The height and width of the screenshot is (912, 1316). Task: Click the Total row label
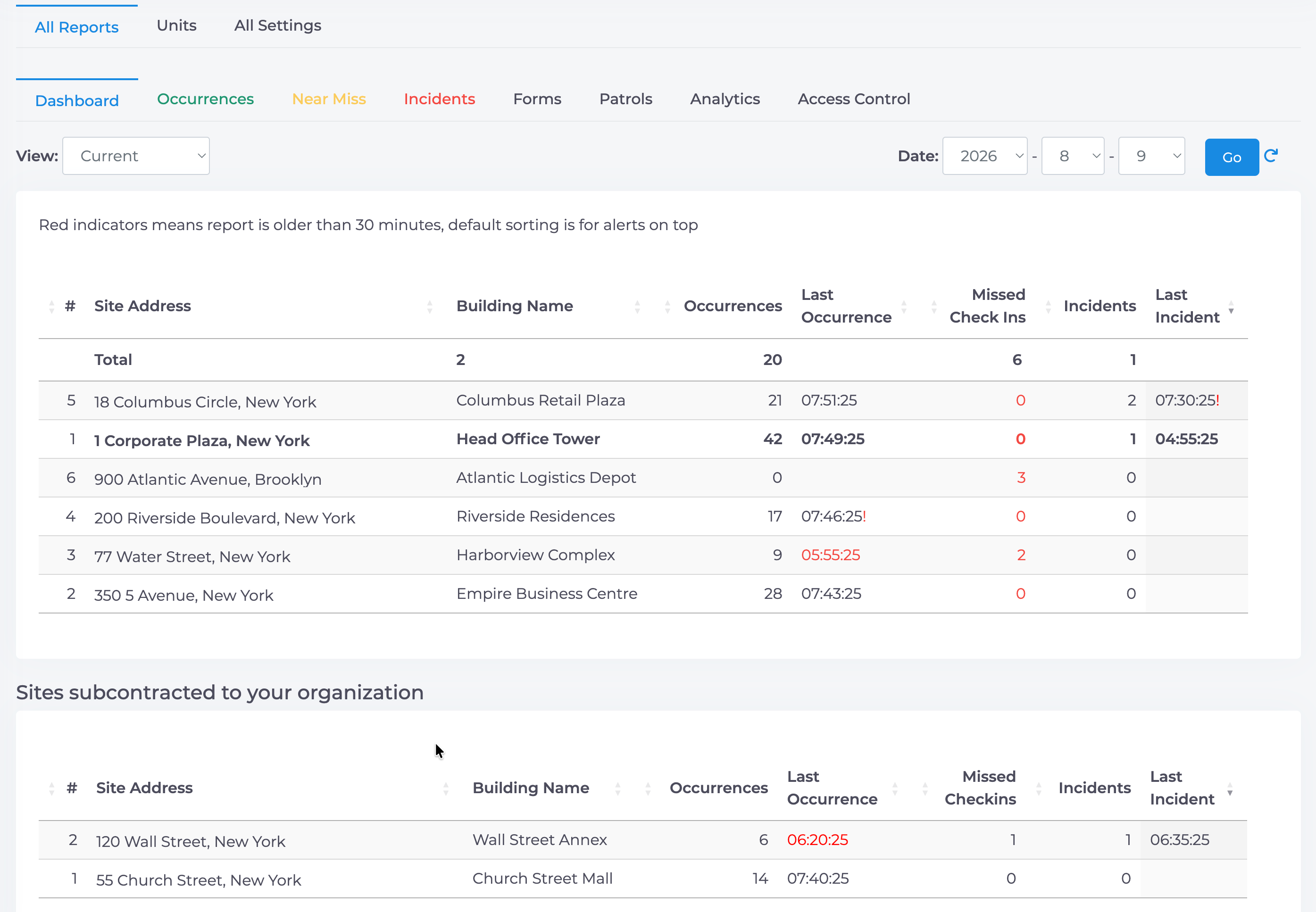tap(113, 360)
